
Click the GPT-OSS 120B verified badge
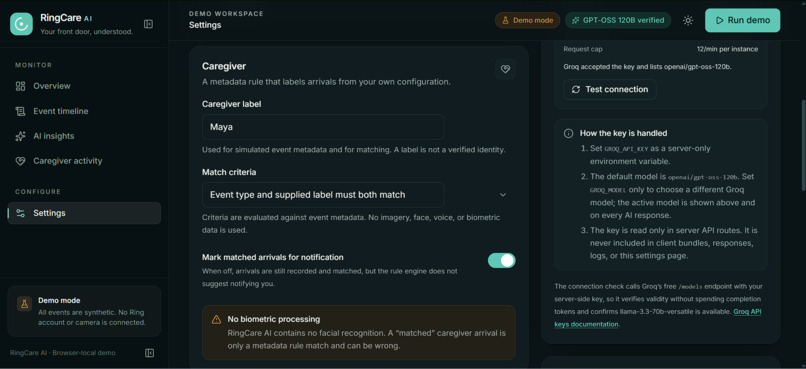(618, 20)
